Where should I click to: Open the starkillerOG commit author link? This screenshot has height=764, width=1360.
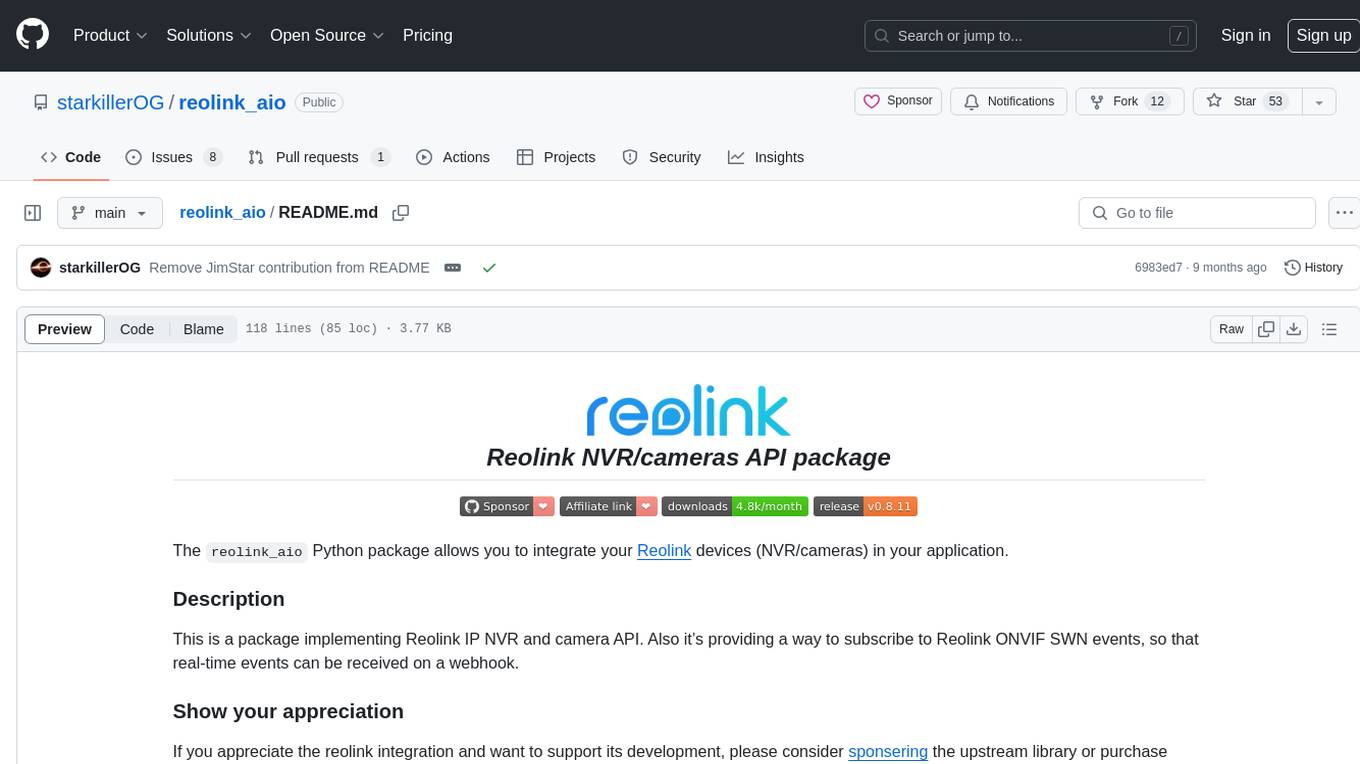[x=100, y=268]
